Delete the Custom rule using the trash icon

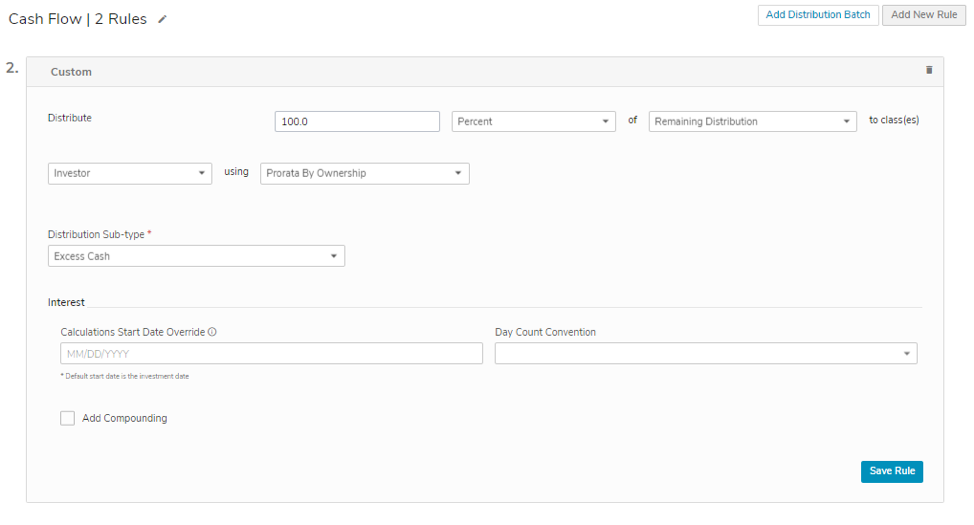pos(929,70)
